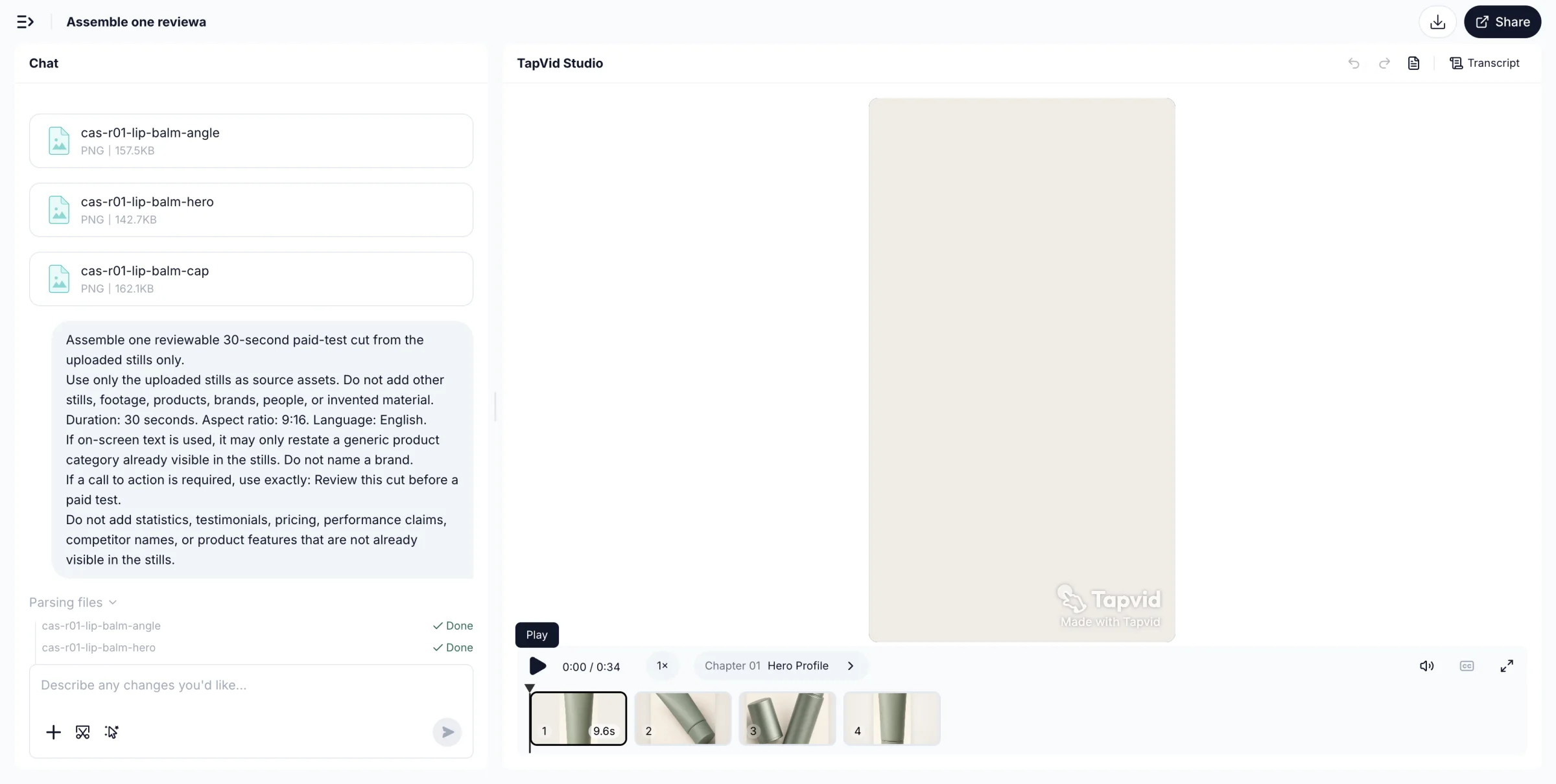Open the cas-r01-lip-balm-angle file card
The width and height of the screenshot is (1556, 784).
(x=251, y=141)
